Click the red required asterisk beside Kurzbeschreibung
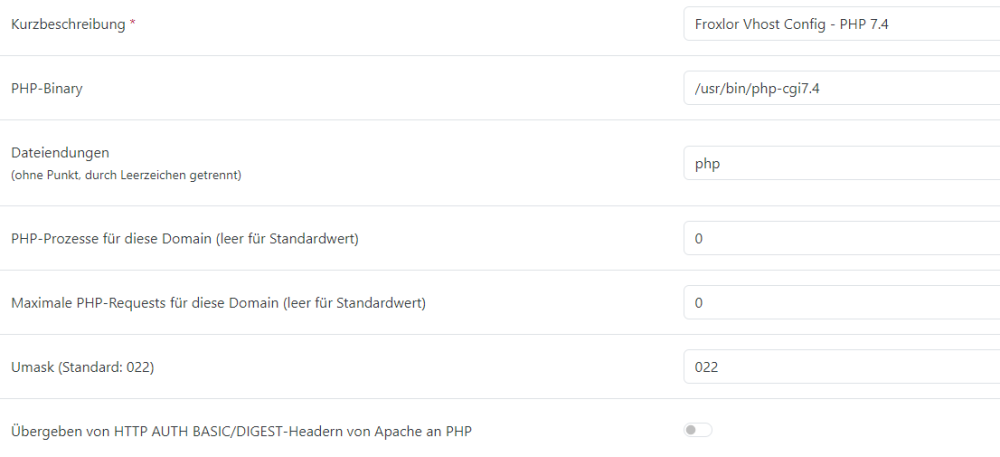This screenshot has width=1000, height=457. [133, 24]
